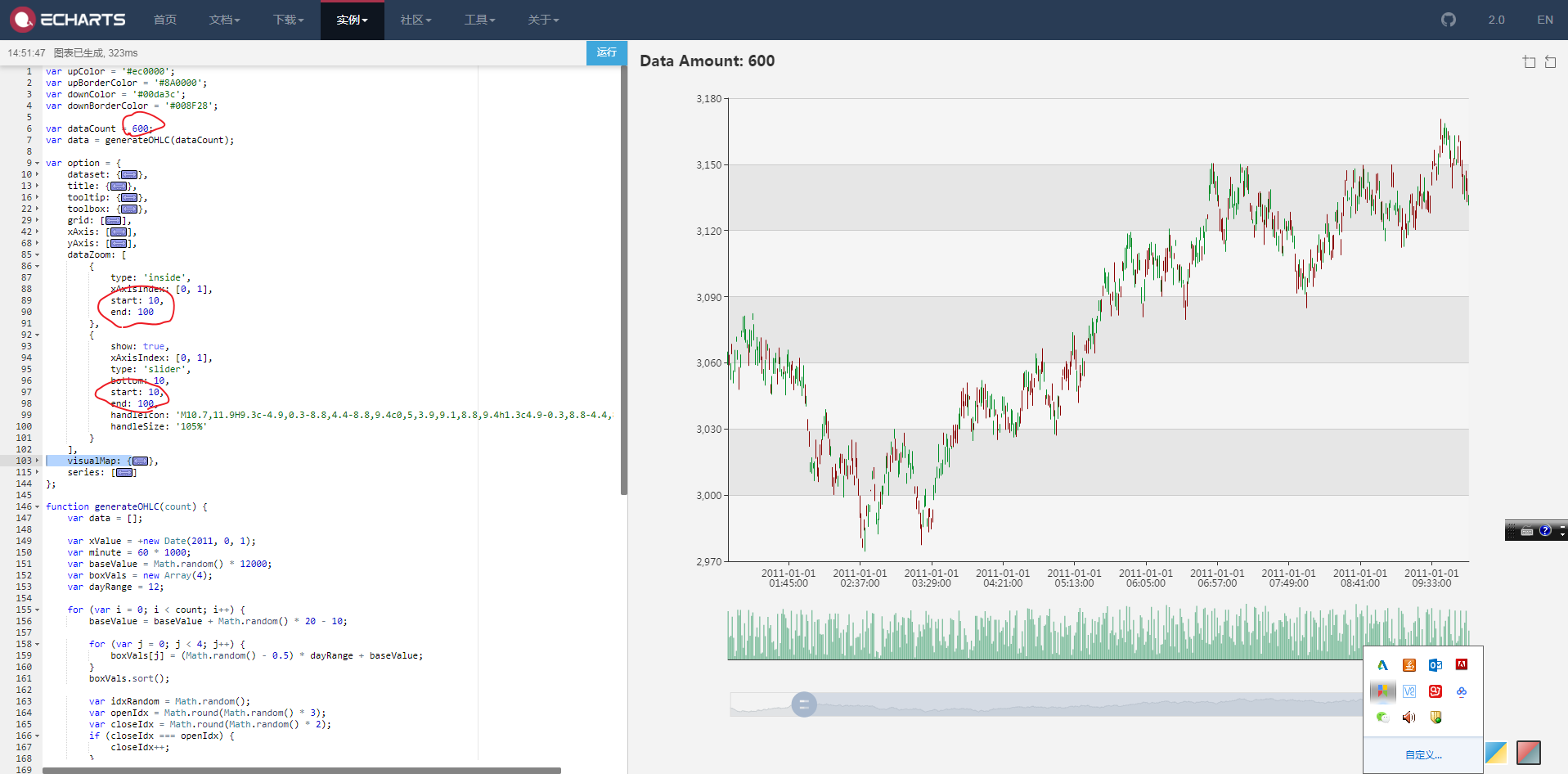The height and width of the screenshot is (774, 1568).
Task: Click the volume speaker icon in the tray popup
Action: tap(1409, 718)
